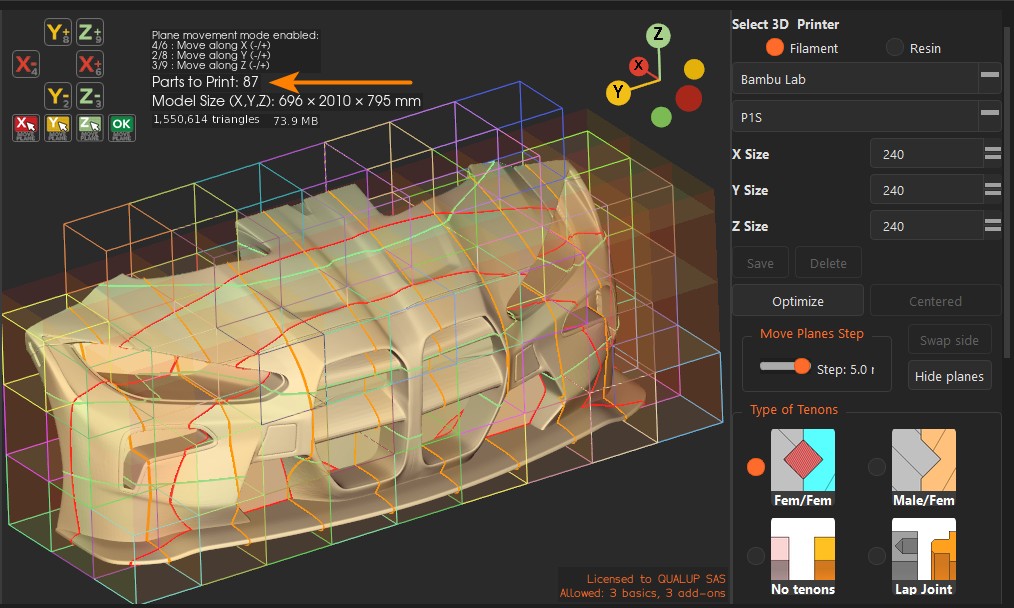
Task: Select the Lap Joint tenon option
Action: (x=923, y=557)
